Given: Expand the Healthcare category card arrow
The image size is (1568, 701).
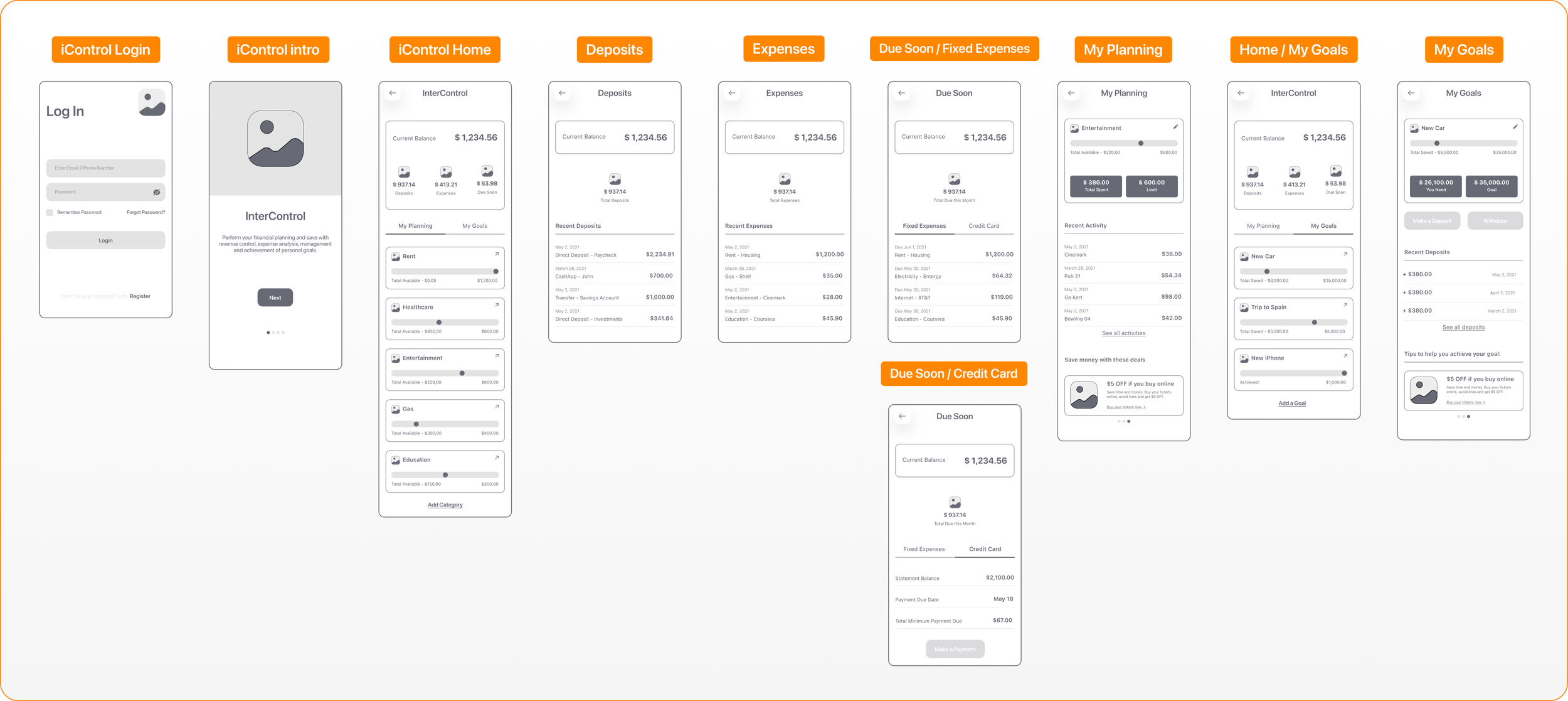Looking at the screenshot, I should (x=497, y=305).
